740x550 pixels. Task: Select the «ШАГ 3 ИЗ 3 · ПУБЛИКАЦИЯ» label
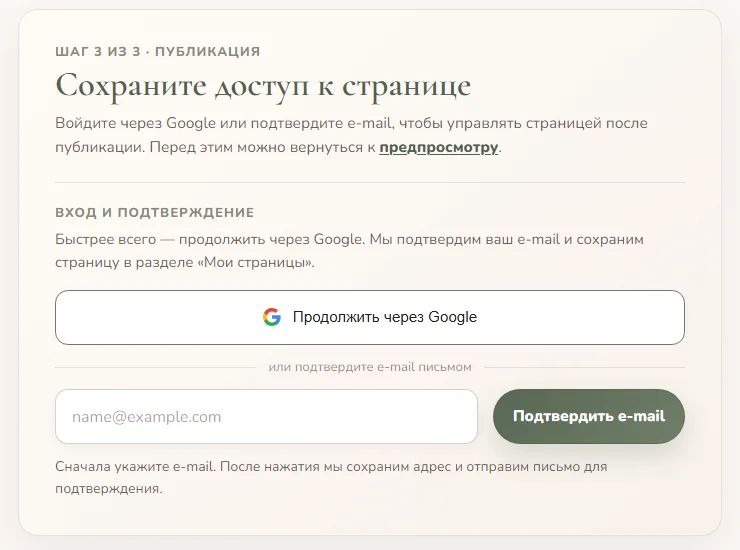click(x=158, y=51)
